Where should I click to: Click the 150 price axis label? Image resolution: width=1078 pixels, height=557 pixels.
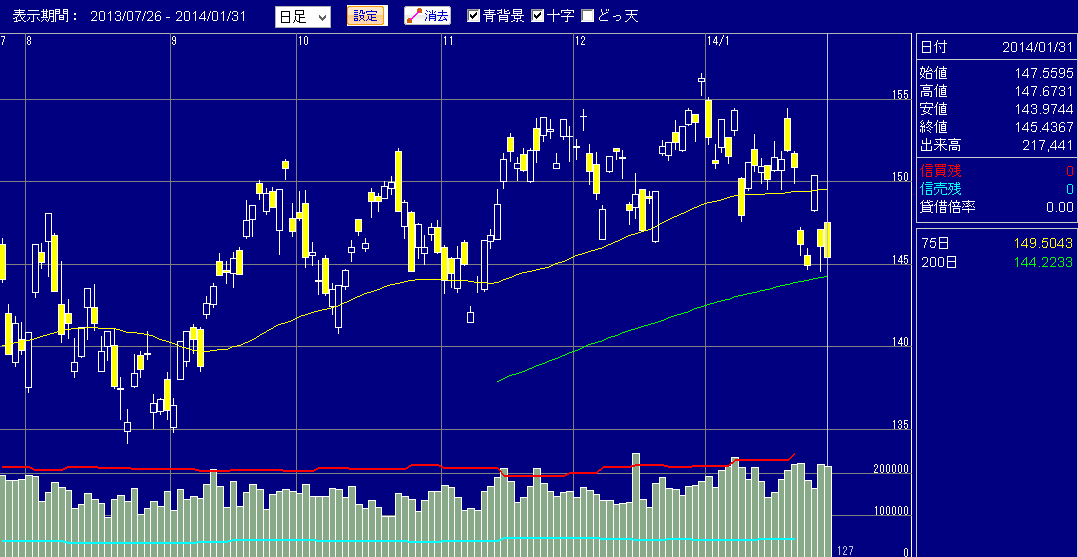pos(901,177)
